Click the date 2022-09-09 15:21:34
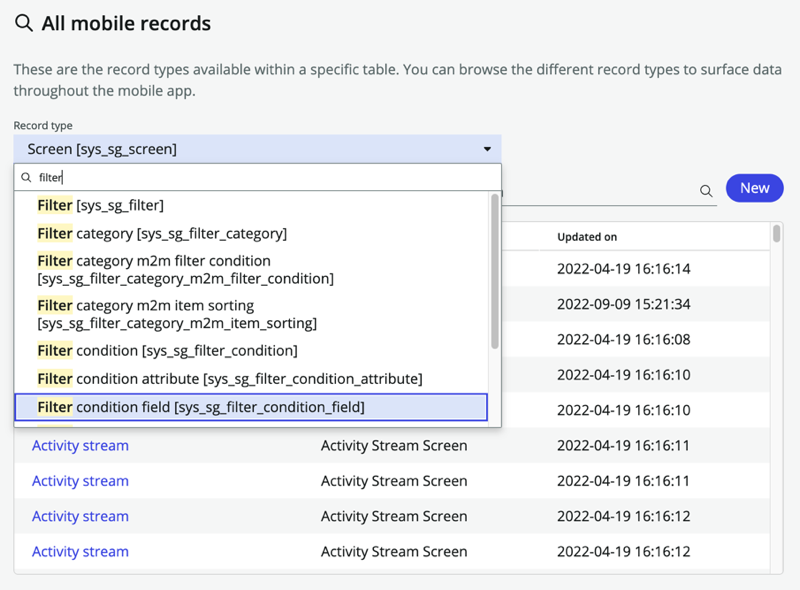The image size is (800, 590). pyautogui.click(x=623, y=304)
